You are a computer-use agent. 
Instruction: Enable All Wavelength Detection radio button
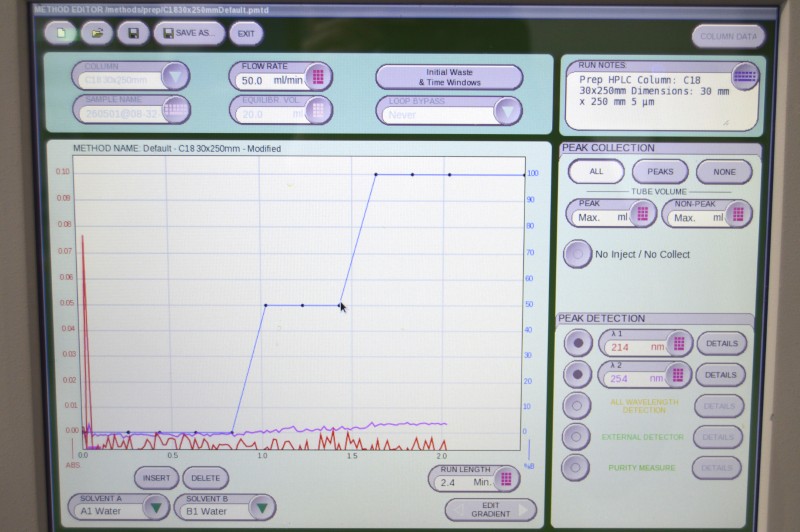(577, 406)
